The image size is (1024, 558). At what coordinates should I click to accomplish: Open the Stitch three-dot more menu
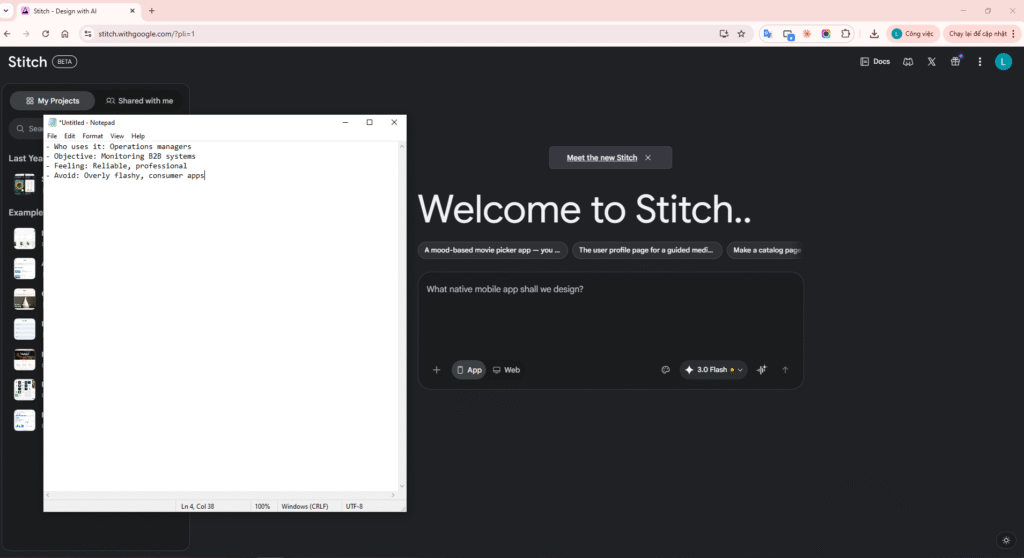click(979, 62)
